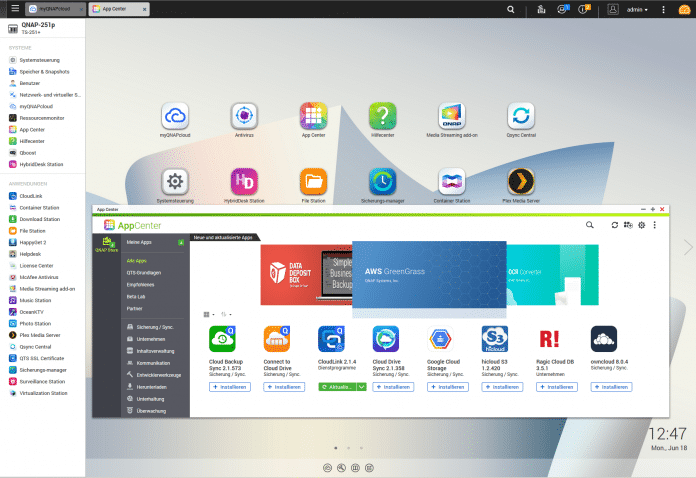Open the CloudLink update dropdown arrow

[361, 386]
